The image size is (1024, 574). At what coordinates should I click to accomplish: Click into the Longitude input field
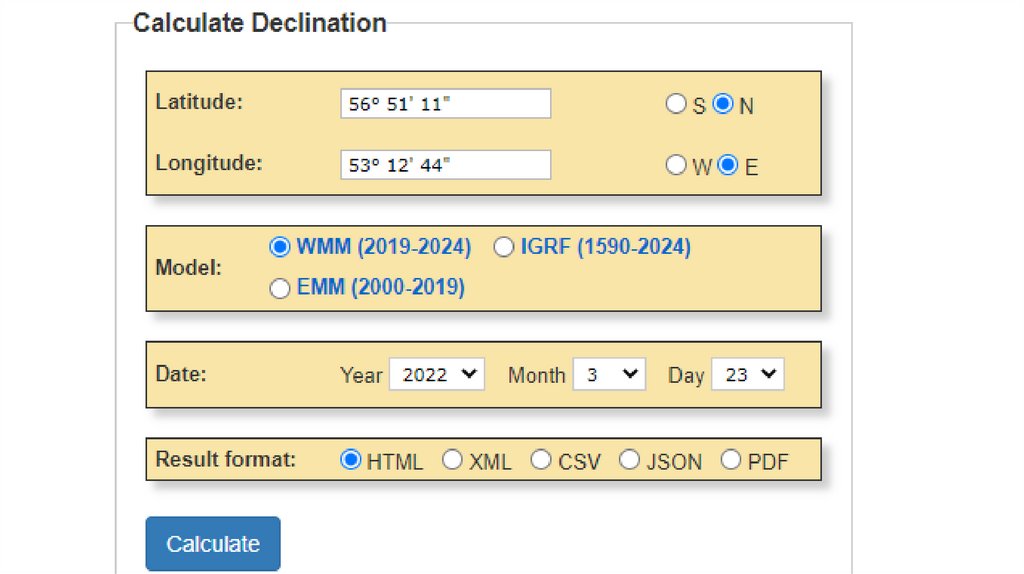(445, 165)
